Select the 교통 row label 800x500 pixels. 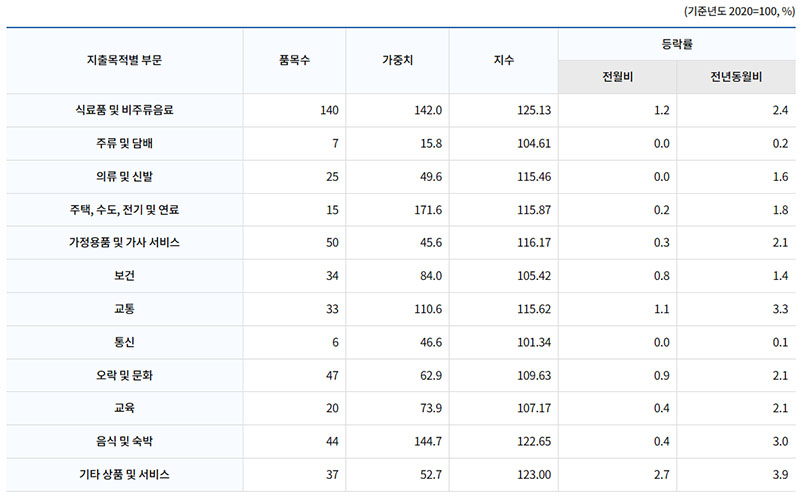click(124, 309)
